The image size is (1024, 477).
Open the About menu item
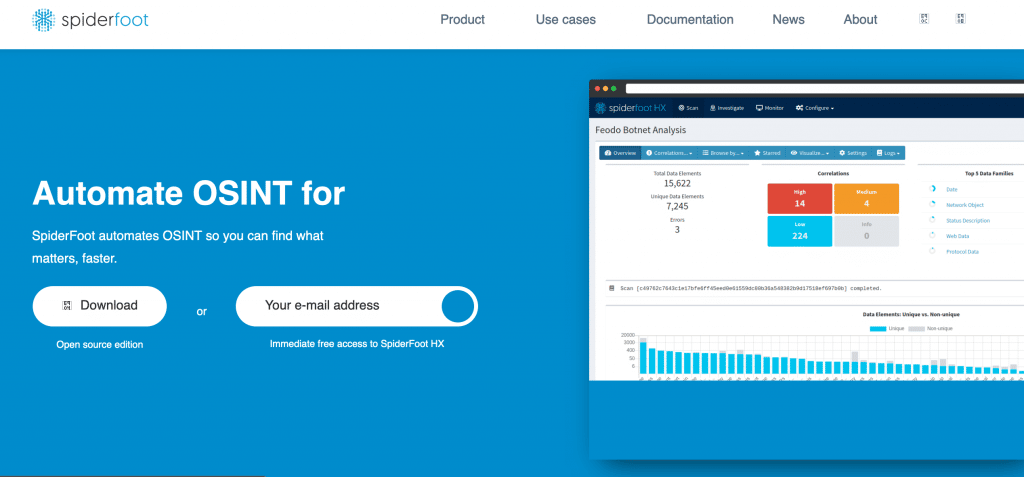[x=860, y=20]
